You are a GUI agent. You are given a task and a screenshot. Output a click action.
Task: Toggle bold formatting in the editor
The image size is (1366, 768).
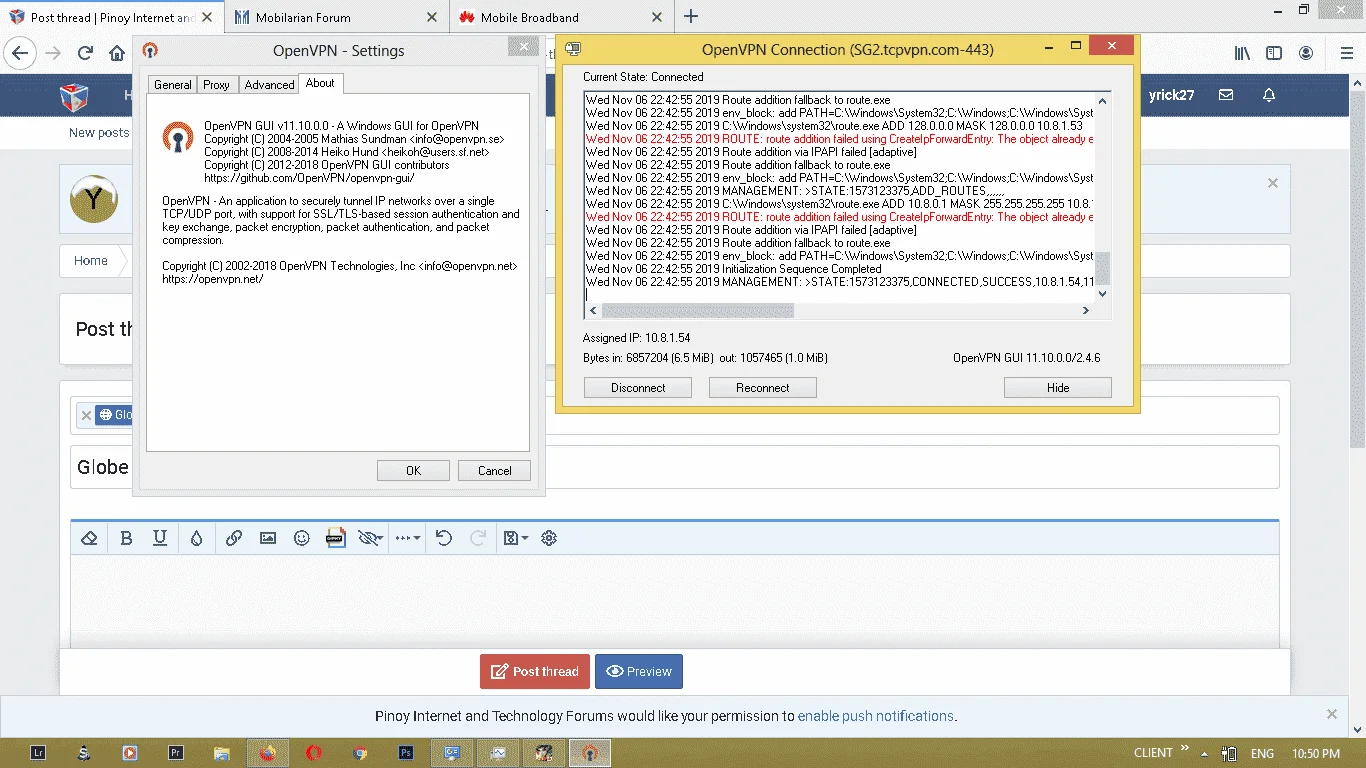pos(126,538)
